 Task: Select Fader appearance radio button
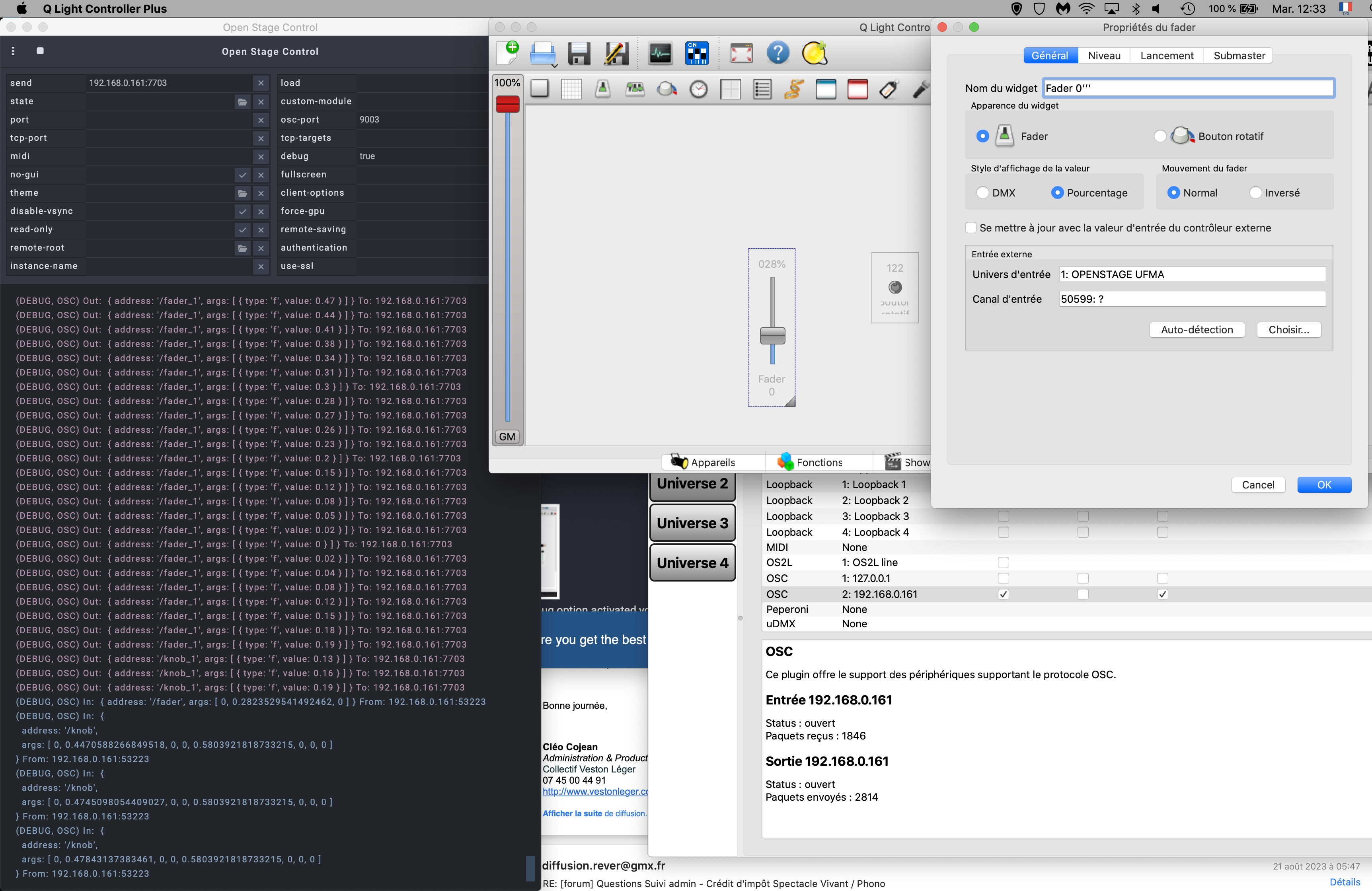tap(983, 136)
